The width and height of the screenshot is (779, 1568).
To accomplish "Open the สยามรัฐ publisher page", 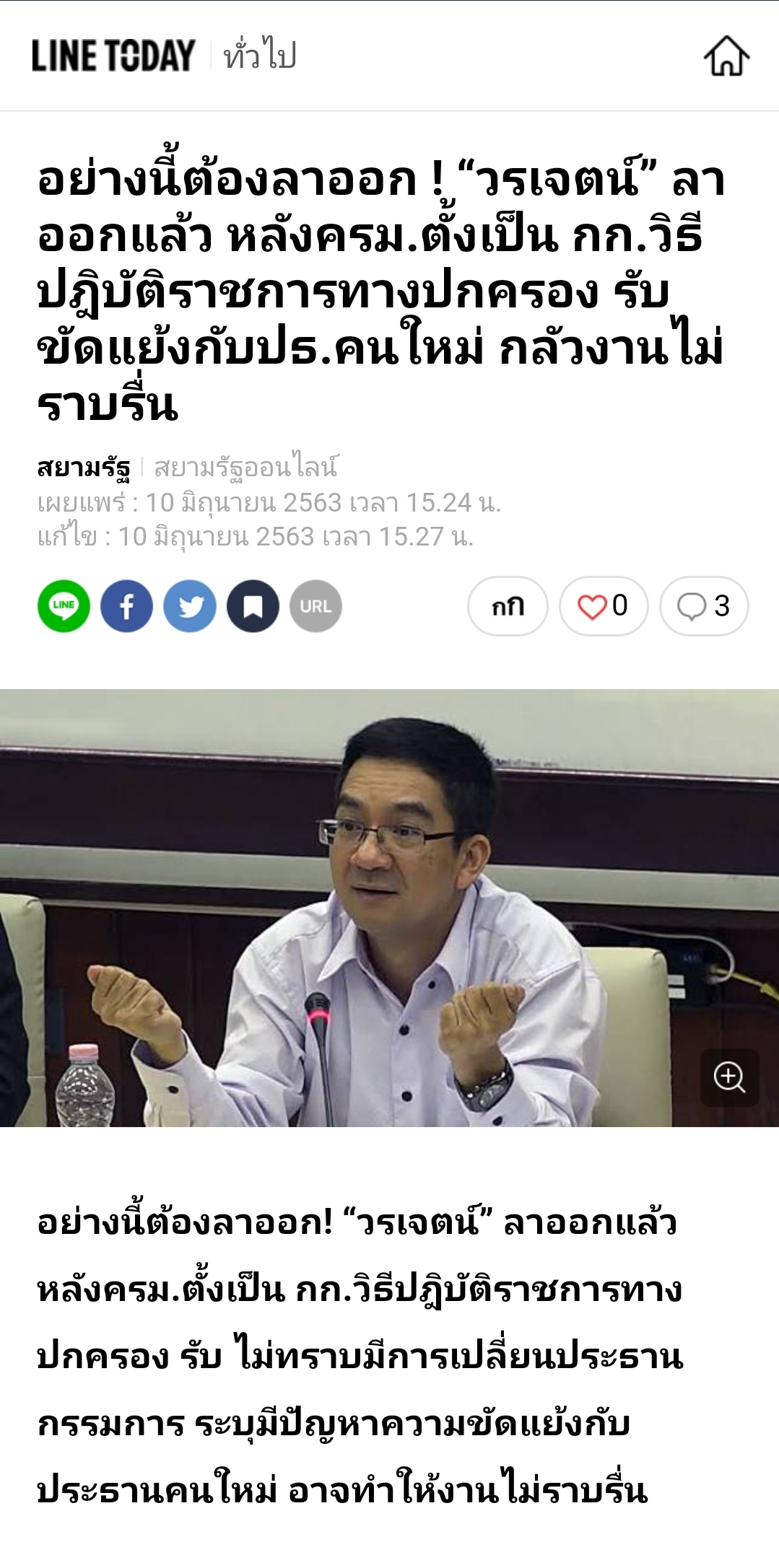I will [84, 468].
